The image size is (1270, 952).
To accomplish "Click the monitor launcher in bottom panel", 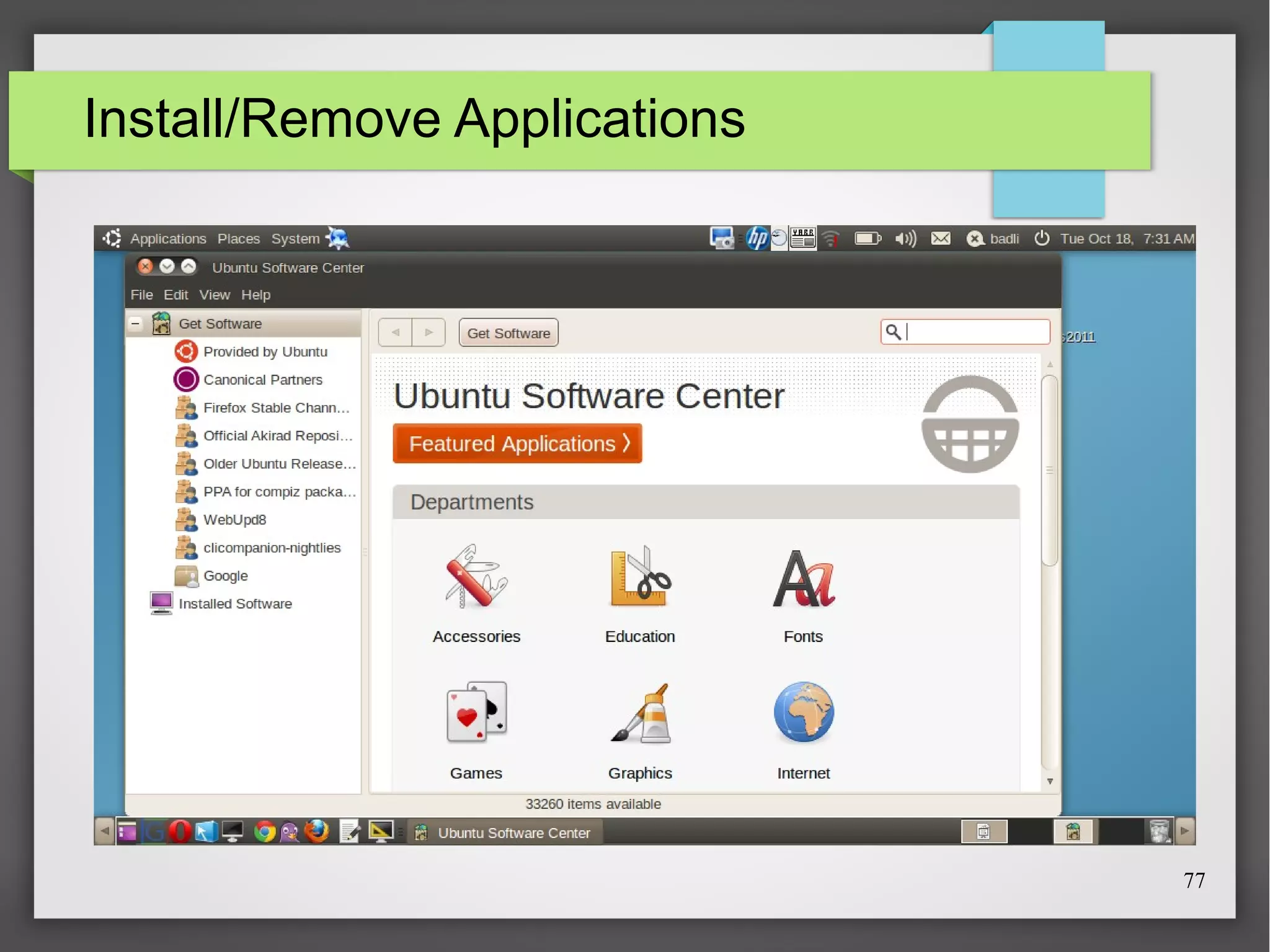I will pyautogui.click(x=233, y=832).
